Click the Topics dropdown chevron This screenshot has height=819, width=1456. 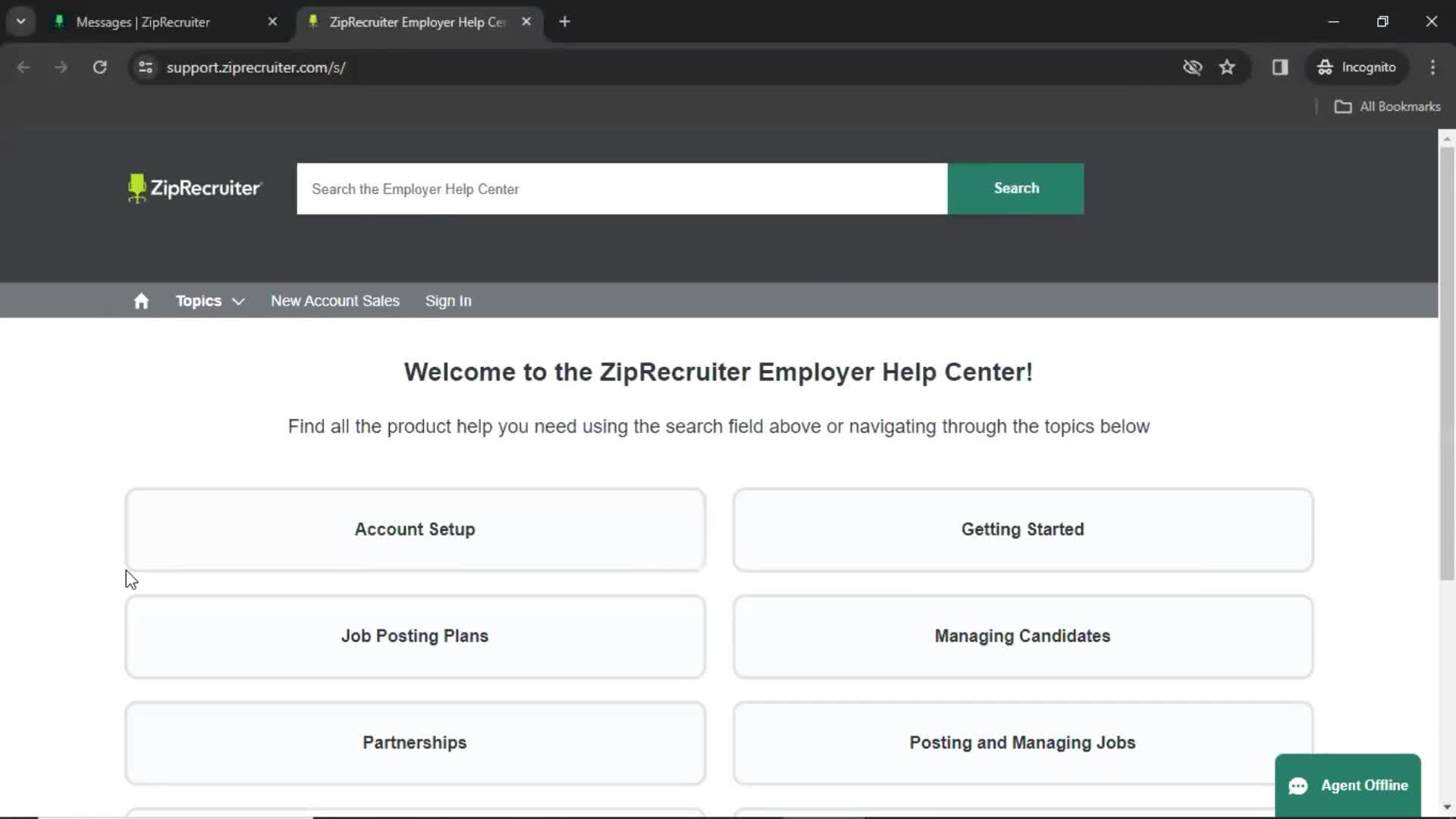(238, 301)
